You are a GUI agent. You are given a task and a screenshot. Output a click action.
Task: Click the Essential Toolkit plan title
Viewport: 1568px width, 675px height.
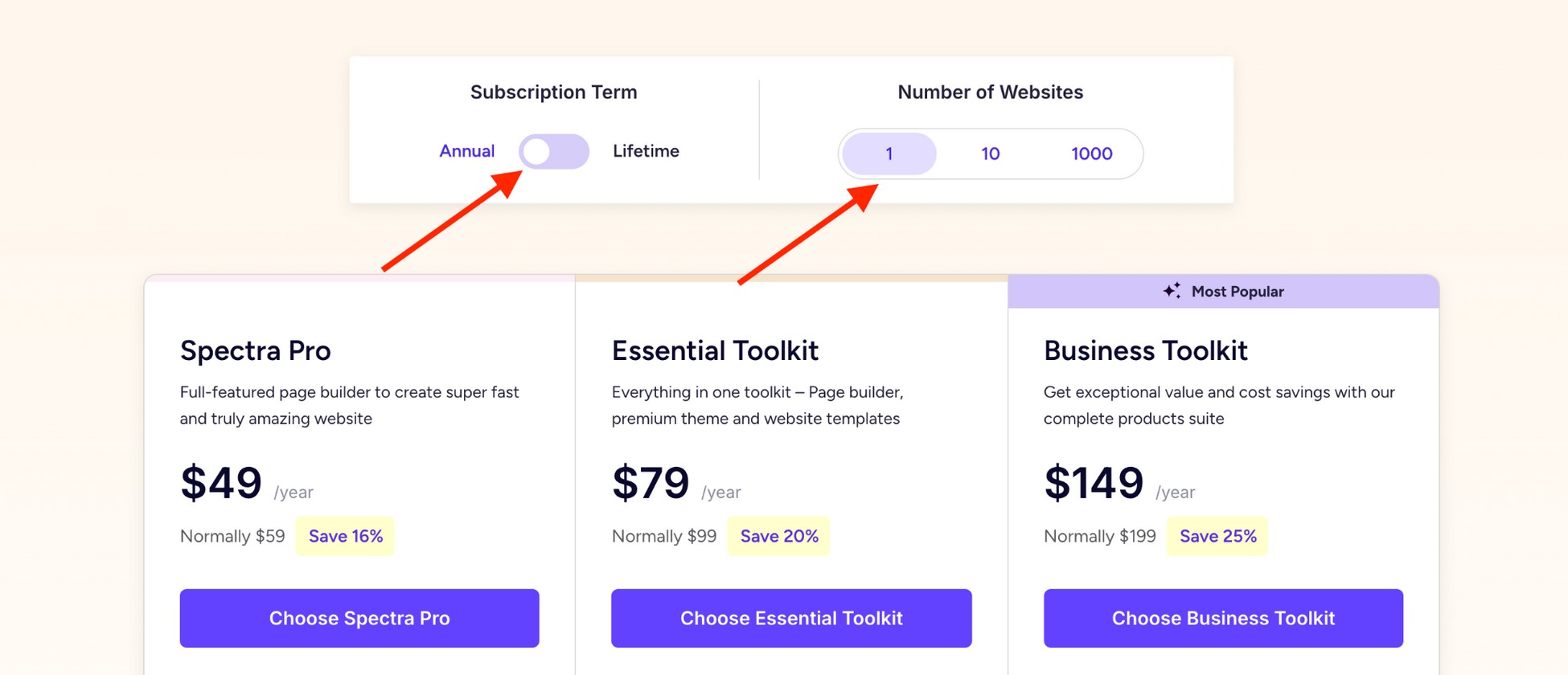[x=715, y=350]
